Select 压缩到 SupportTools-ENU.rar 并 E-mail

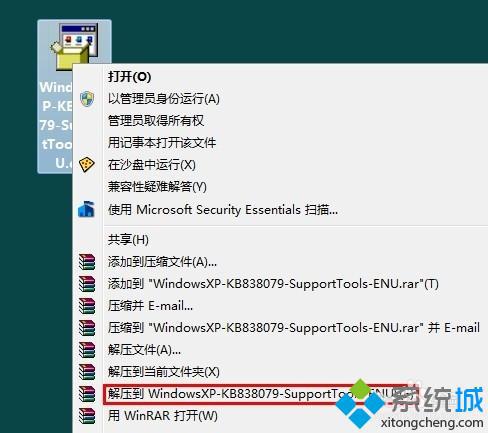[x=294, y=328]
